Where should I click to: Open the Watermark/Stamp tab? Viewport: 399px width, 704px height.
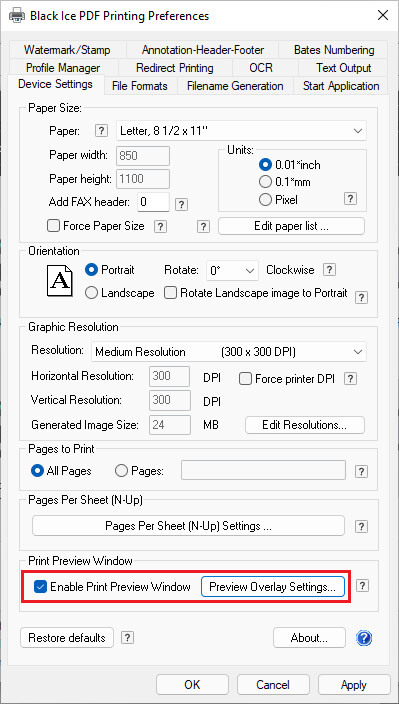(67, 49)
